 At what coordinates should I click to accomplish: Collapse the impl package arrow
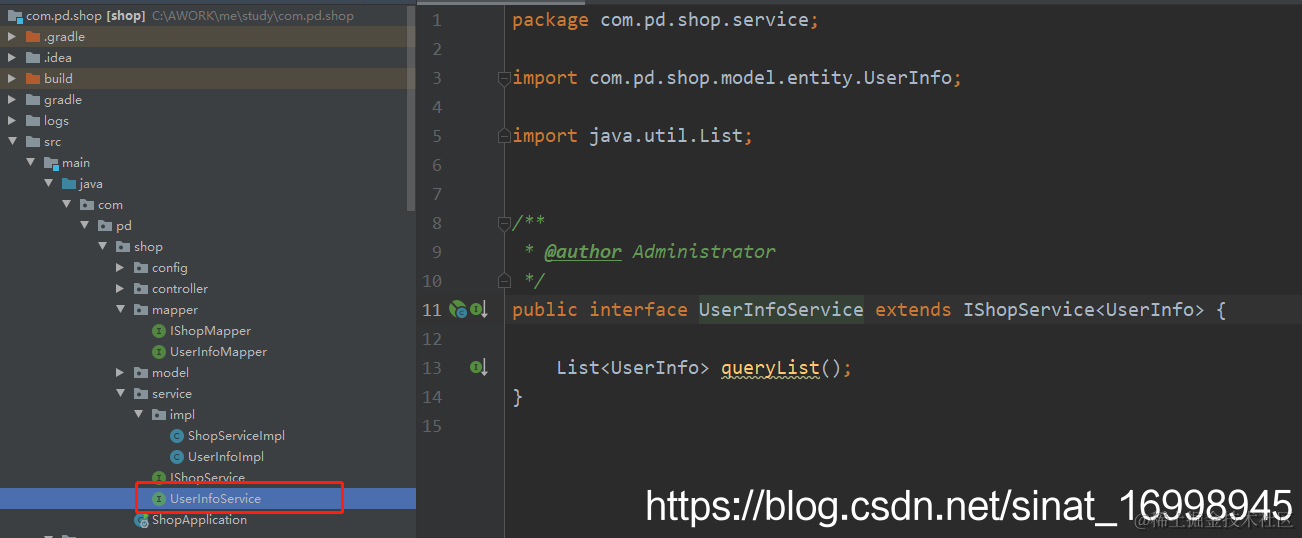(x=138, y=415)
